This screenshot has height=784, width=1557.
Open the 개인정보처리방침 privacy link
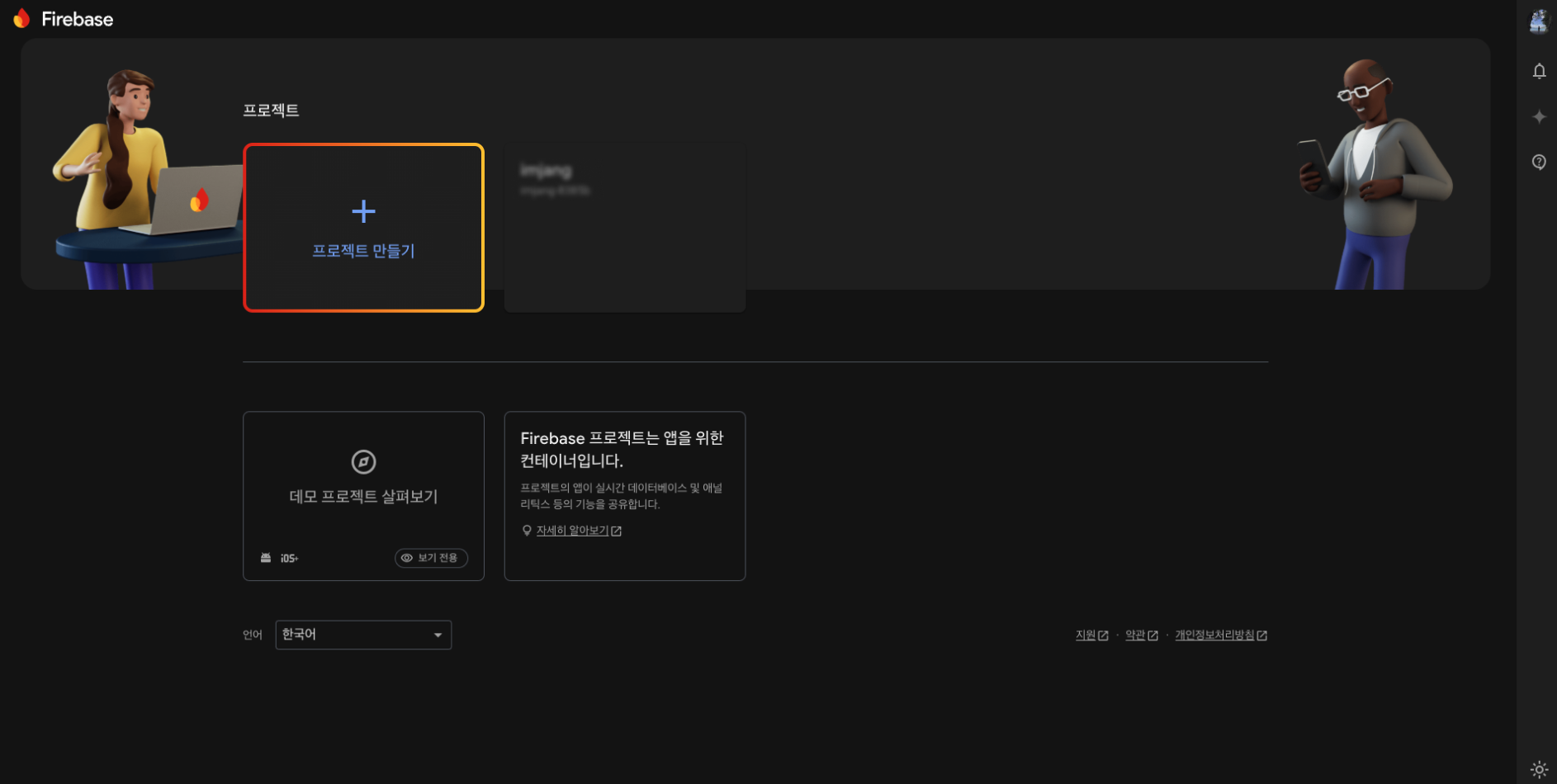pos(1221,635)
